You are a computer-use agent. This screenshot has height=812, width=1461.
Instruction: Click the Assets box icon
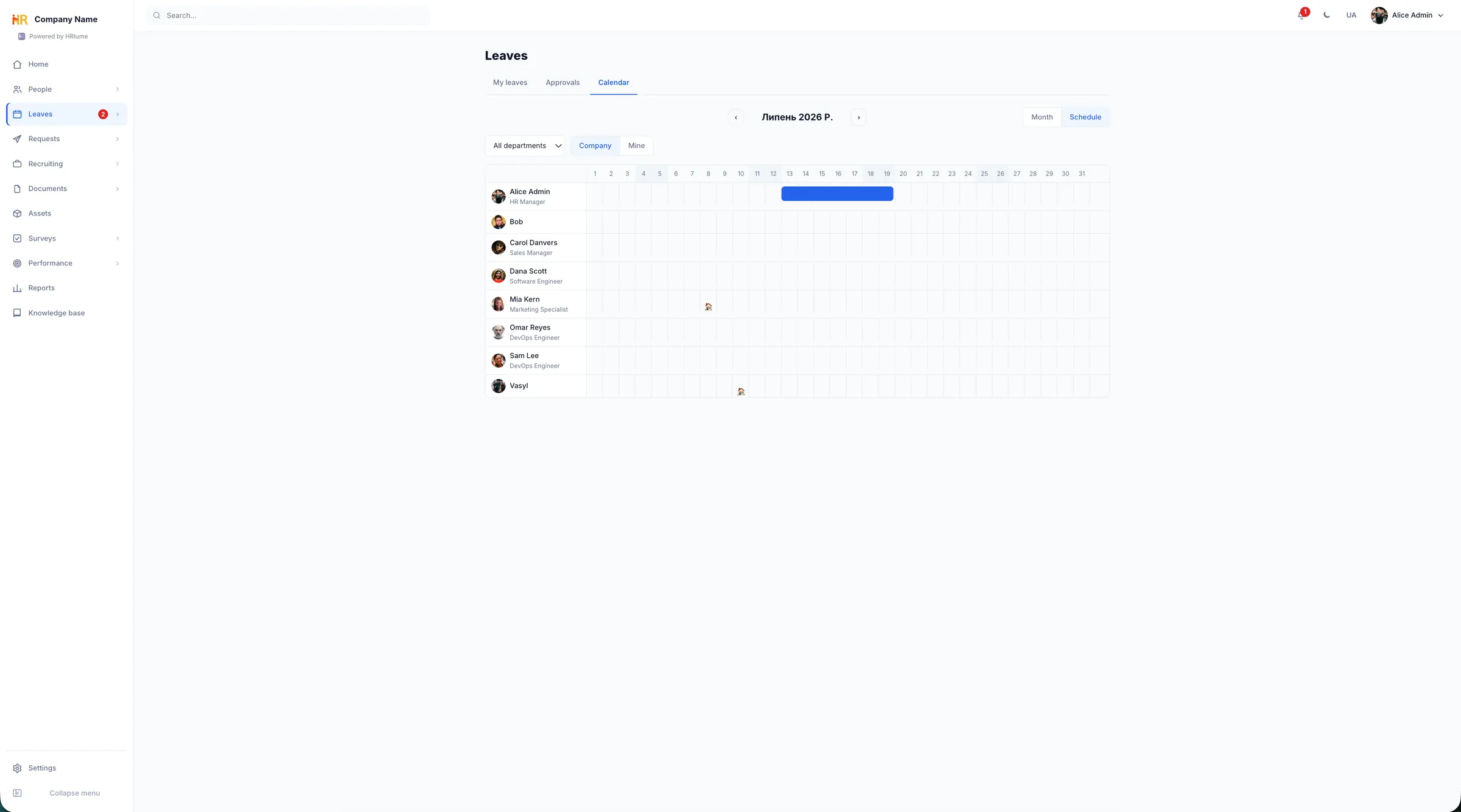pos(17,214)
